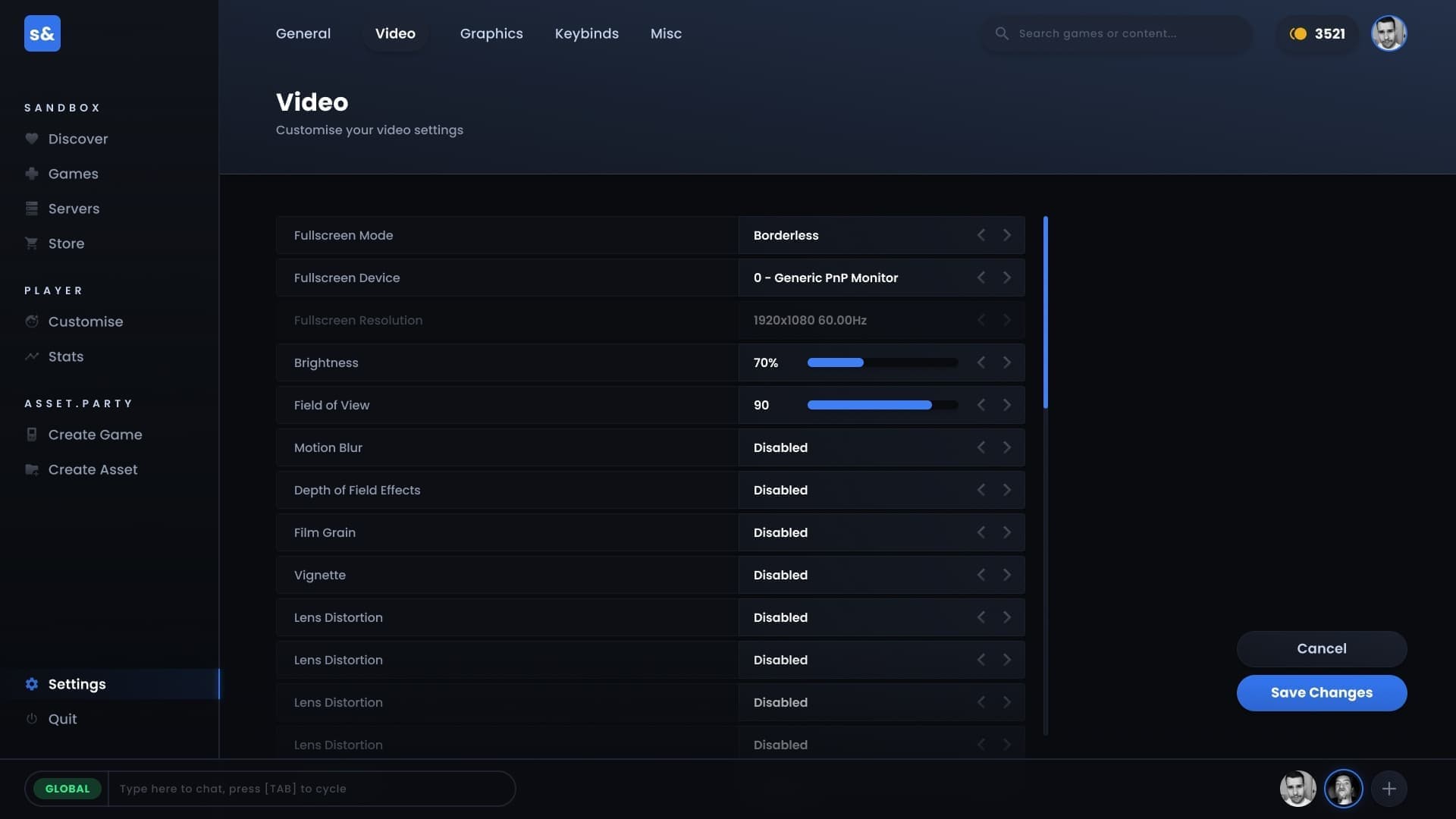The image size is (1456, 819).
Task: Click the 1920x1080 60.00Hz resolution value
Action: click(x=810, y=320)
